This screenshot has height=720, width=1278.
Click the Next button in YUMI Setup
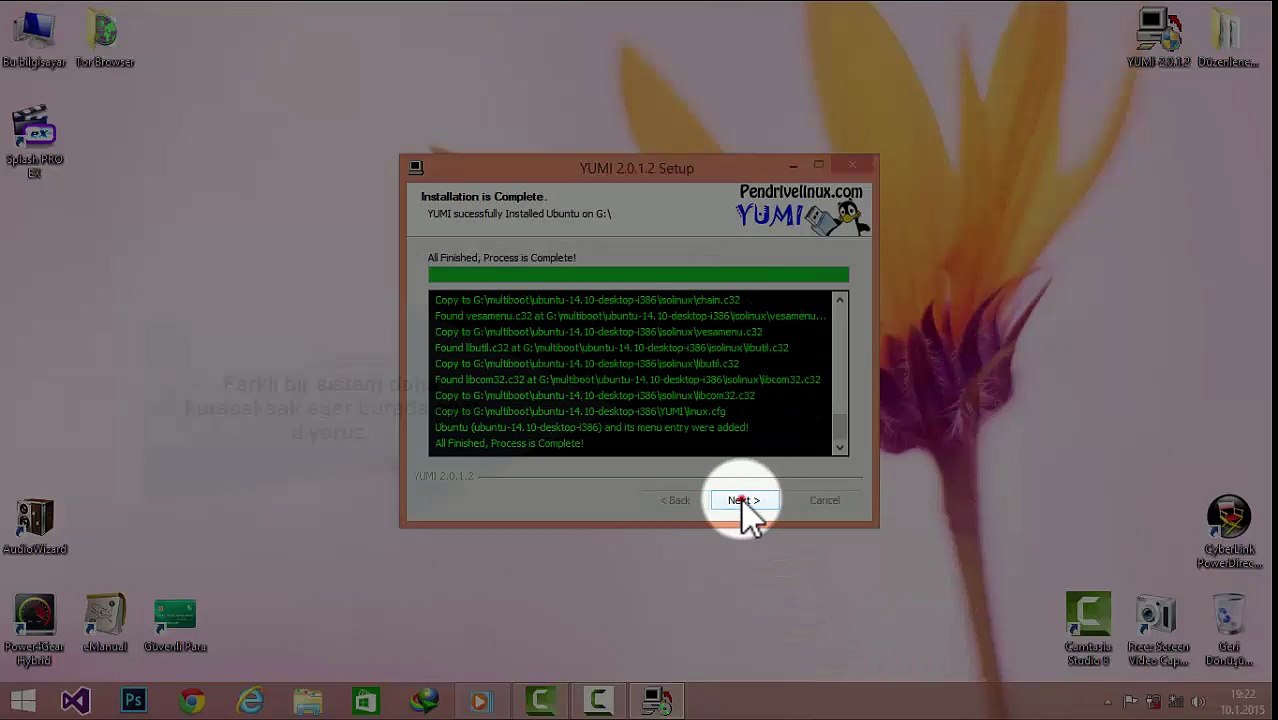744,500
